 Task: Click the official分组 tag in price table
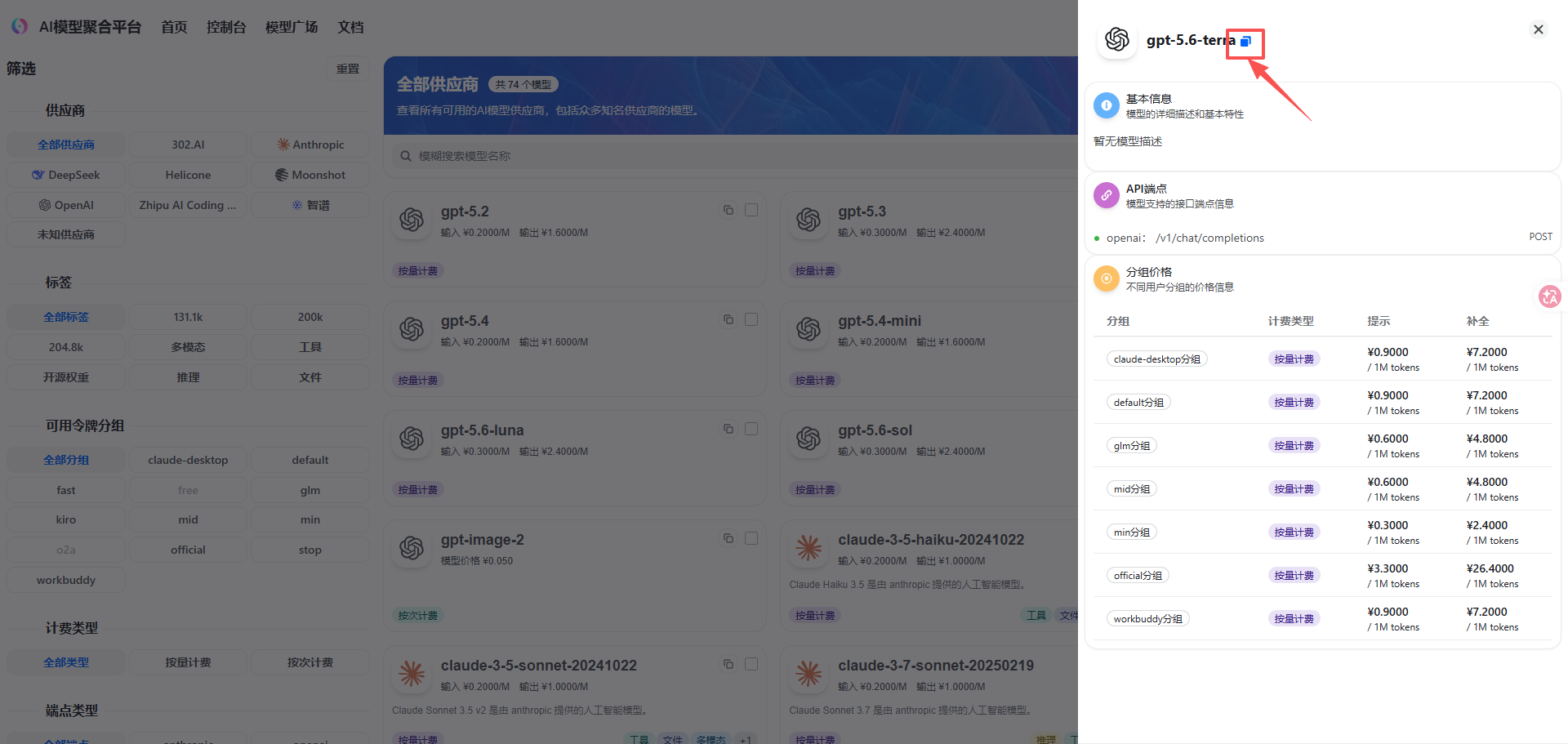tap(1138, 576)
